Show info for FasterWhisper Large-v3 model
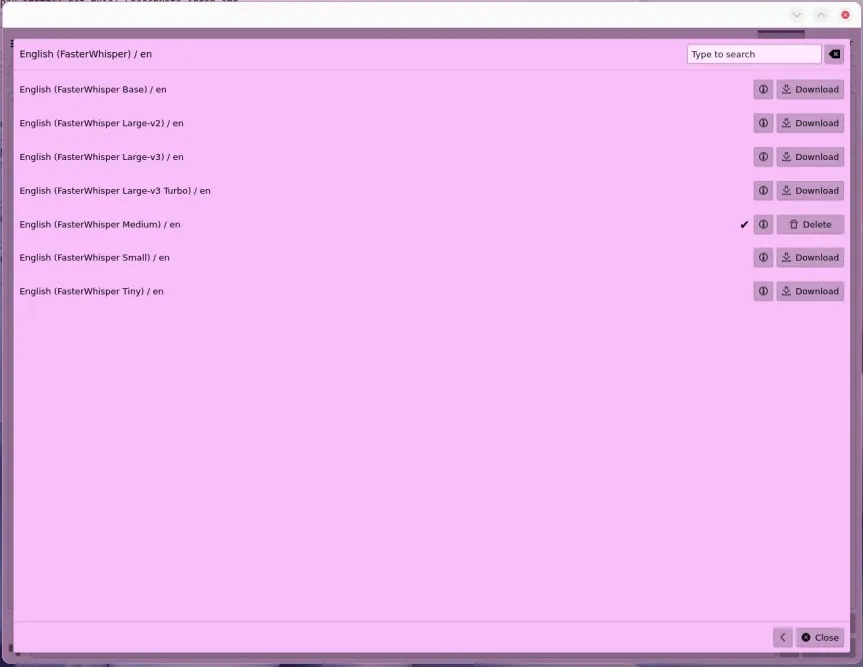 763,157
